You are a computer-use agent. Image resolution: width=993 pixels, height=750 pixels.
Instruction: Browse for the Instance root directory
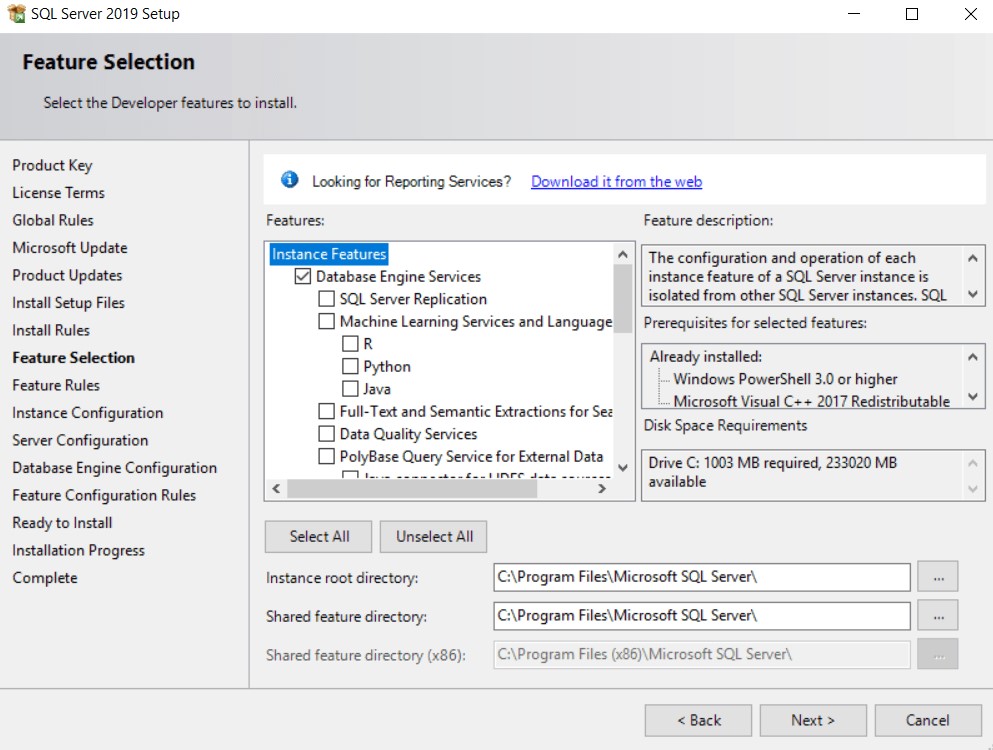(x=938, y=577)
